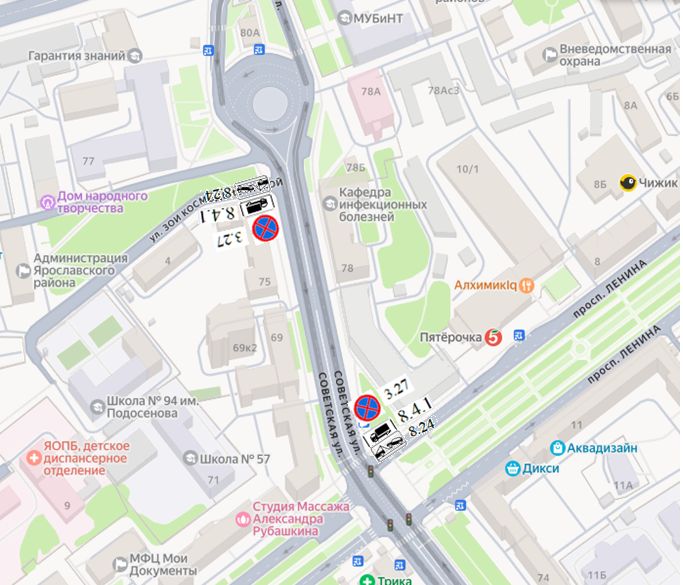
Task: Open the Дикси basket icon
Action: tap(513, 469)
